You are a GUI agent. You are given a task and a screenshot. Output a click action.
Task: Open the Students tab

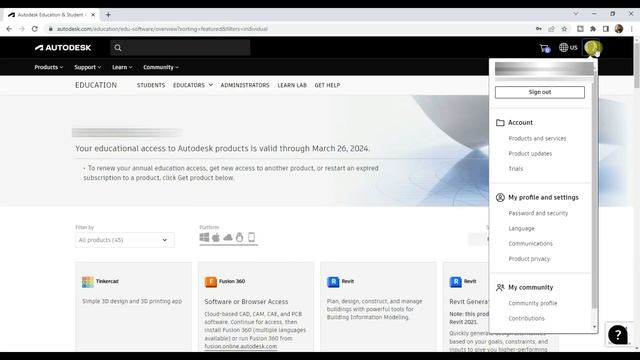tap(151, 85)
